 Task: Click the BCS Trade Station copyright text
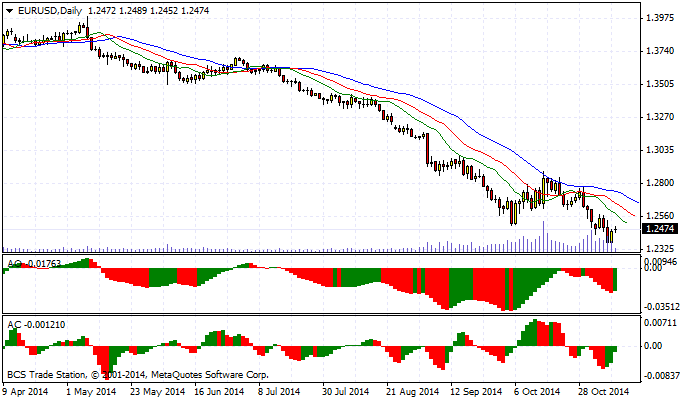click(x=138, y=374)
